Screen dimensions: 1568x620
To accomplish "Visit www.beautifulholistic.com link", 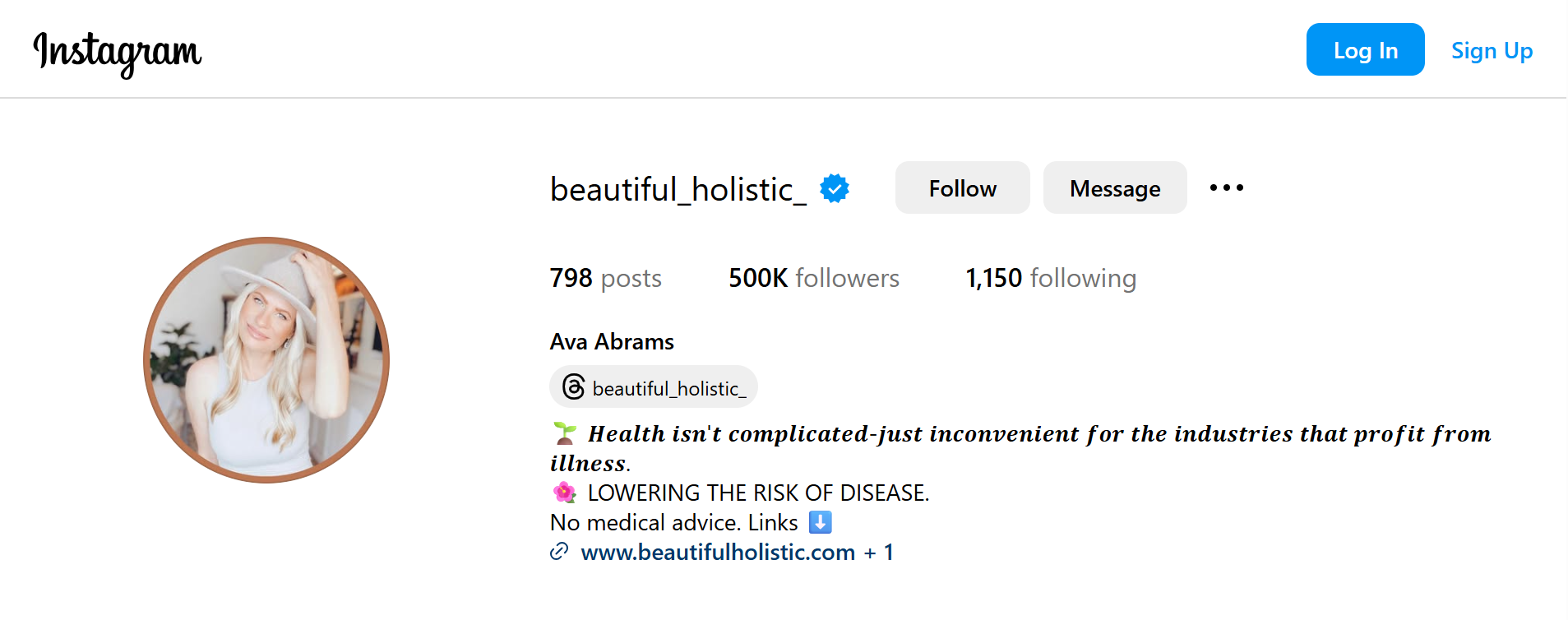I will pos(718,552).
